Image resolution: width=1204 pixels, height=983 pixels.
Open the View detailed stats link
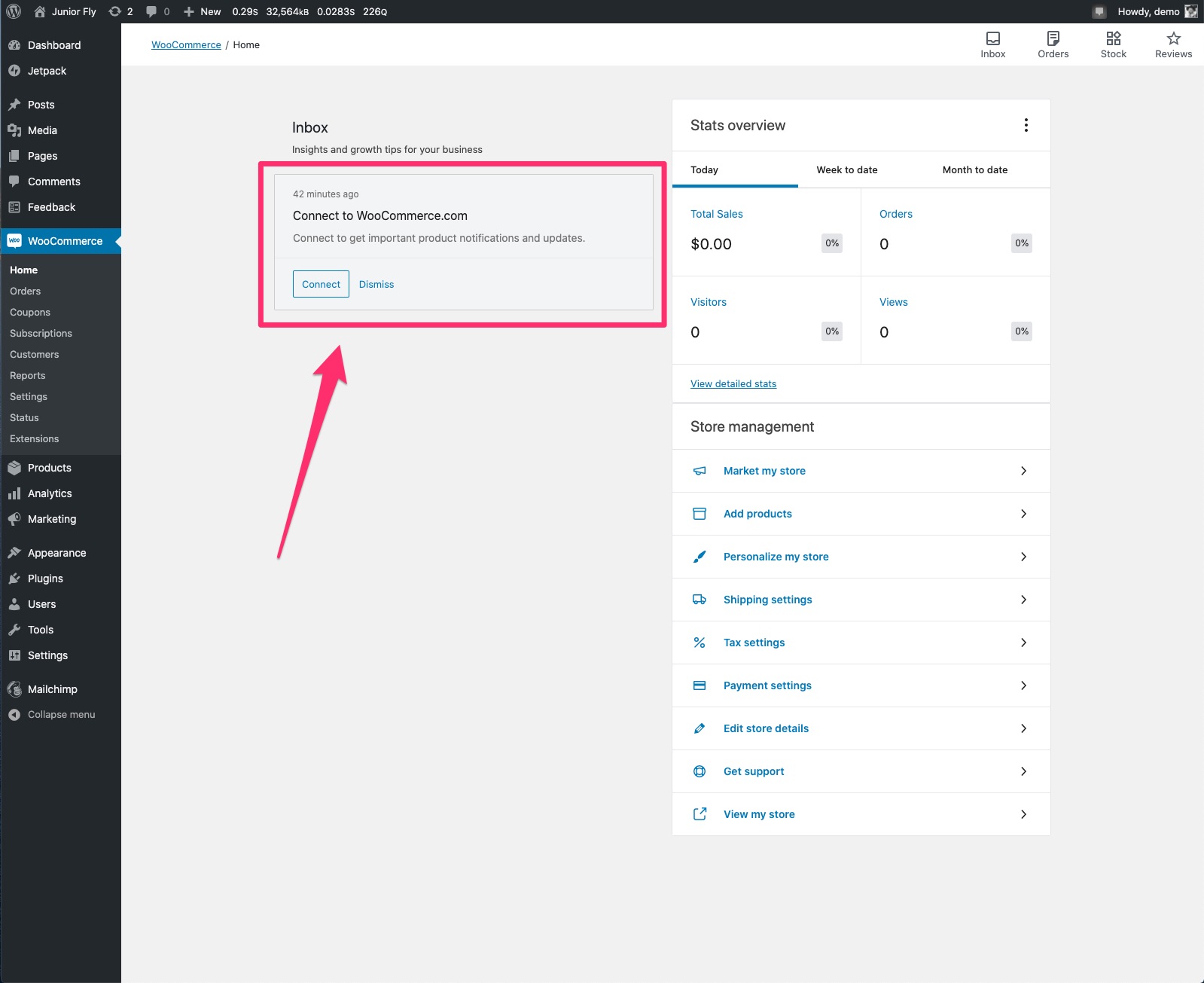[x=733, y=384]
